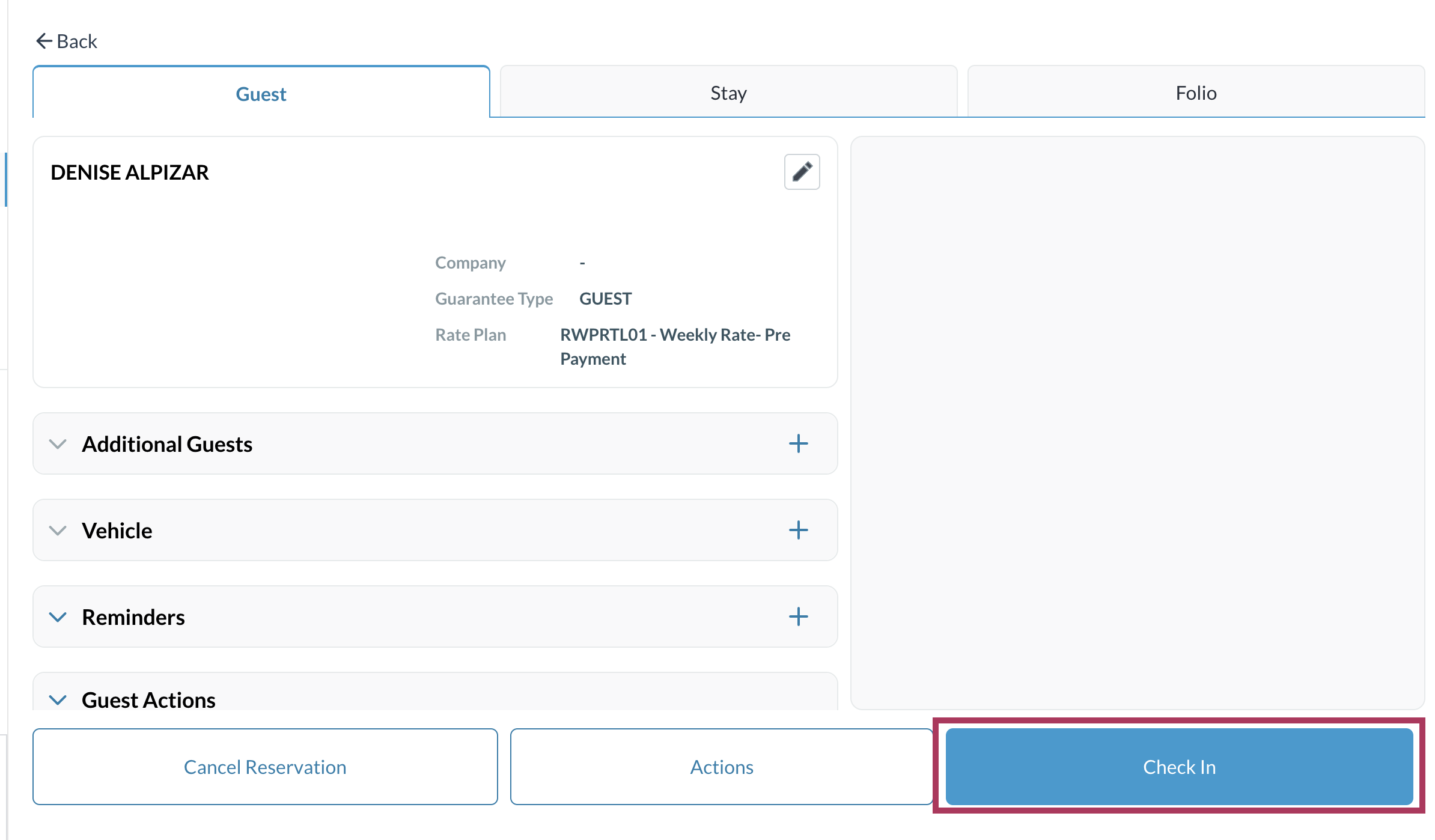Add an additional guest with plus icon
This screenshot has width=1435, height=840.
798,444
